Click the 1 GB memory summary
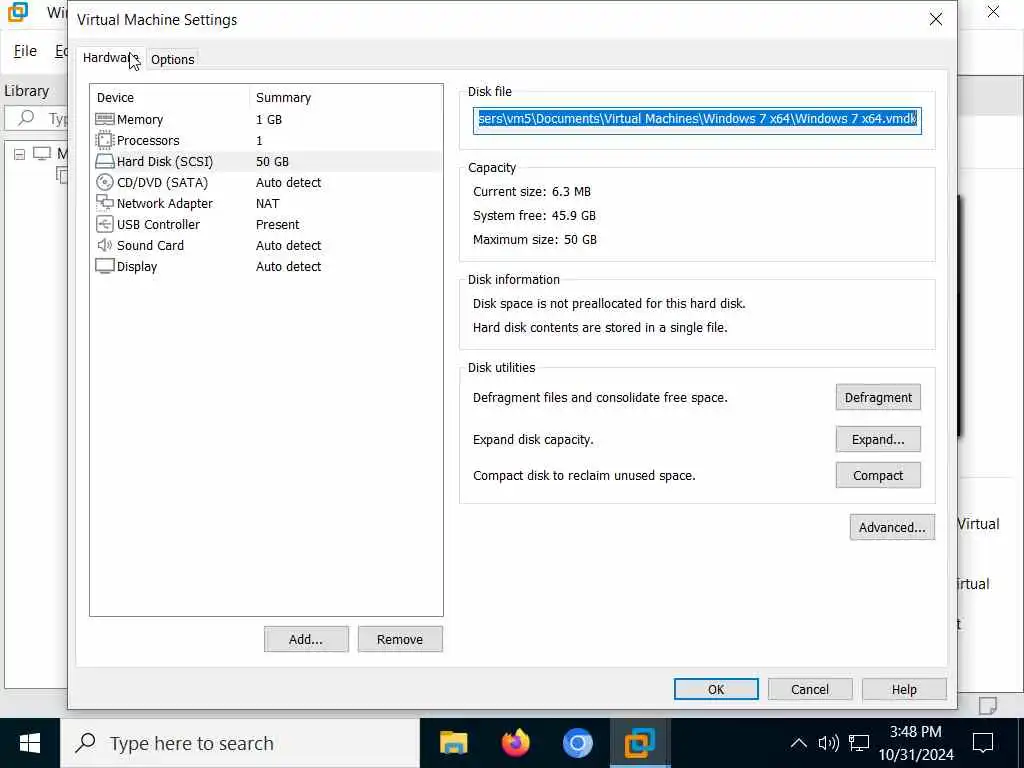The height and width of the screenshot is (768, 1024). [269, 120]
